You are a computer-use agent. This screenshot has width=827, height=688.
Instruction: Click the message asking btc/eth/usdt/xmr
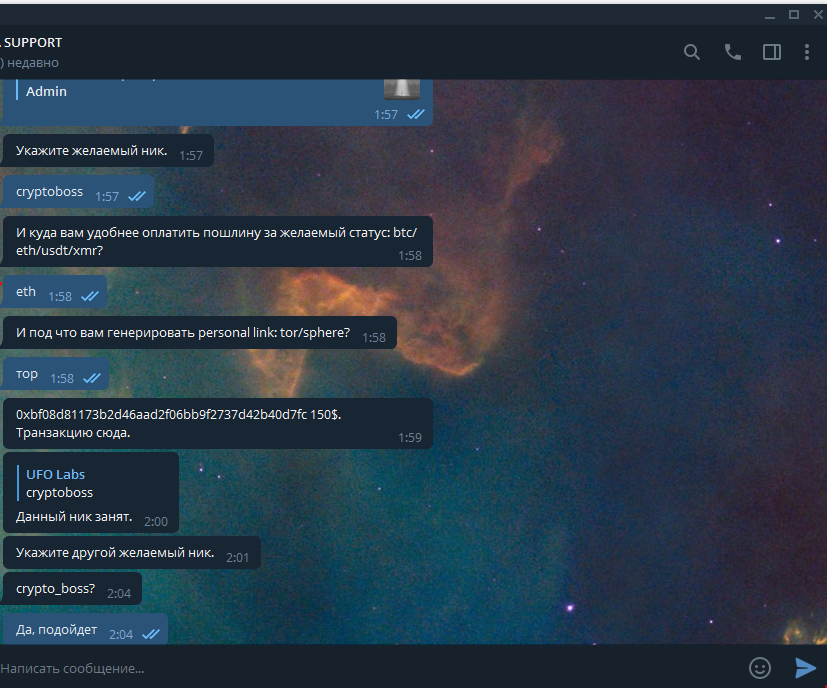coord(216,241)
